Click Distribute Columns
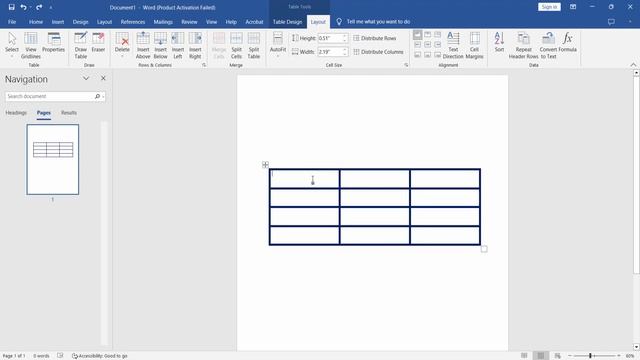Viewport: 640px width, 360px height. (x=378, y=52)
